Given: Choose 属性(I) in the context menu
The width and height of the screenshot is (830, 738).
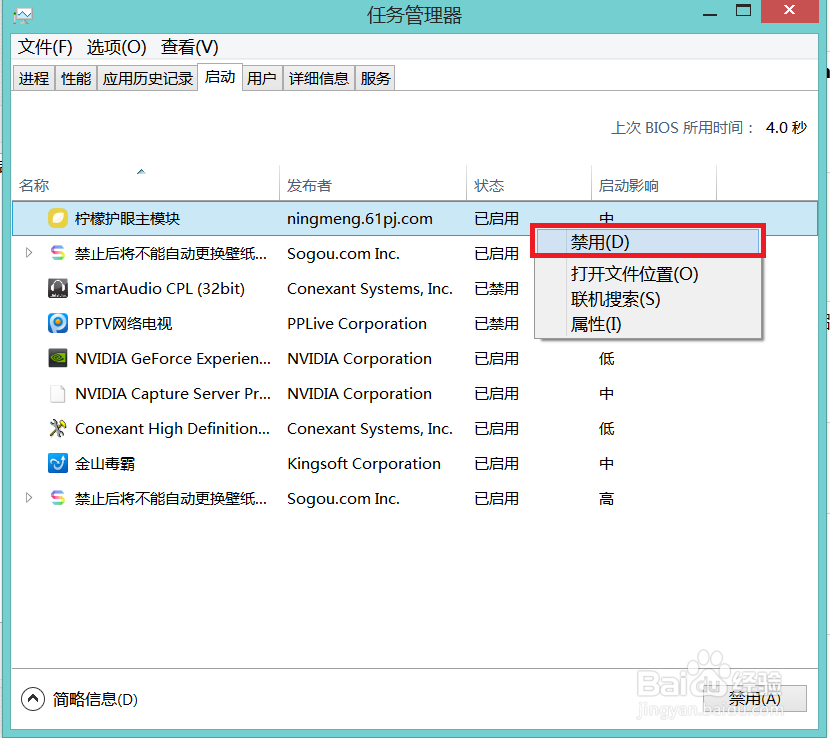Looking at the screenshot, I should [648, 324].
